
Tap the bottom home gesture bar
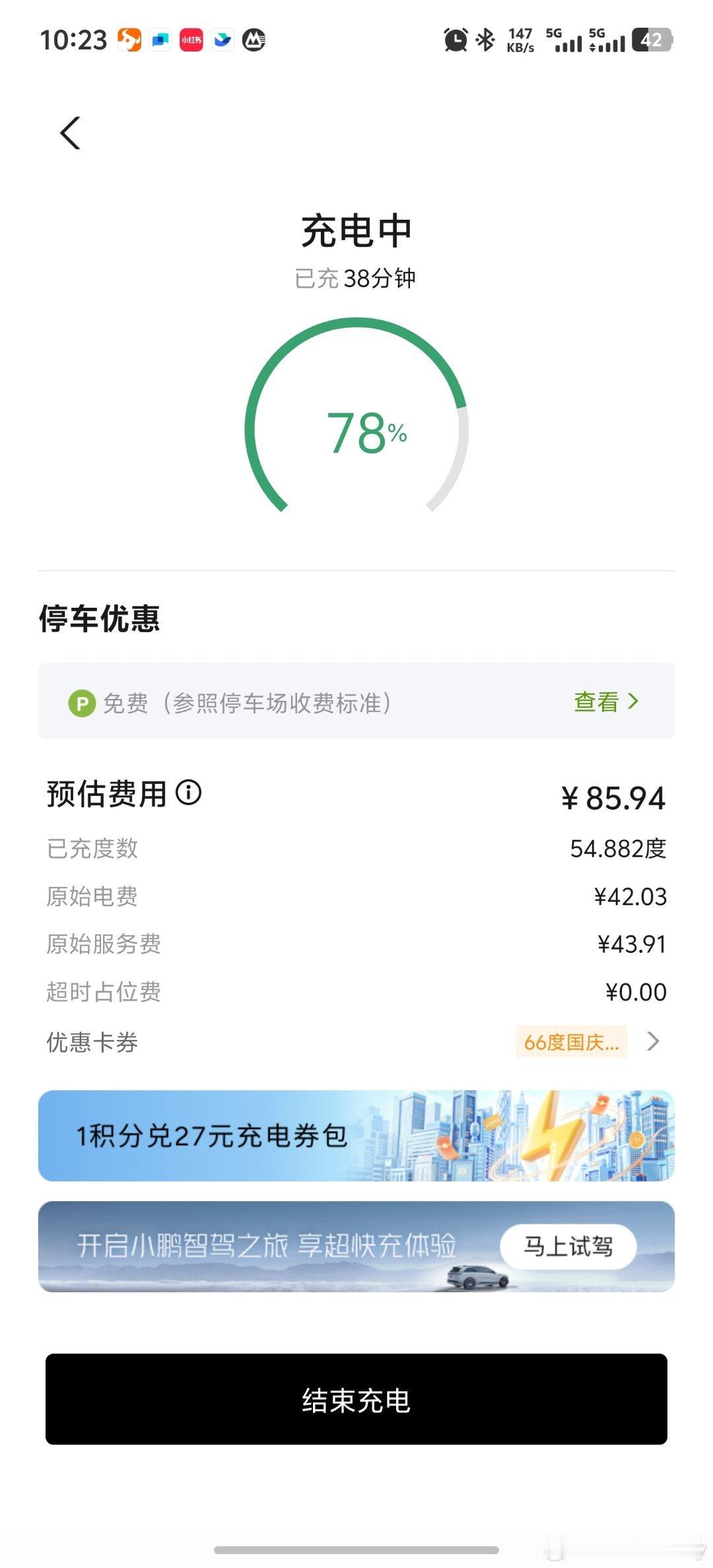pyautogui.click(x=356, y=1550)
